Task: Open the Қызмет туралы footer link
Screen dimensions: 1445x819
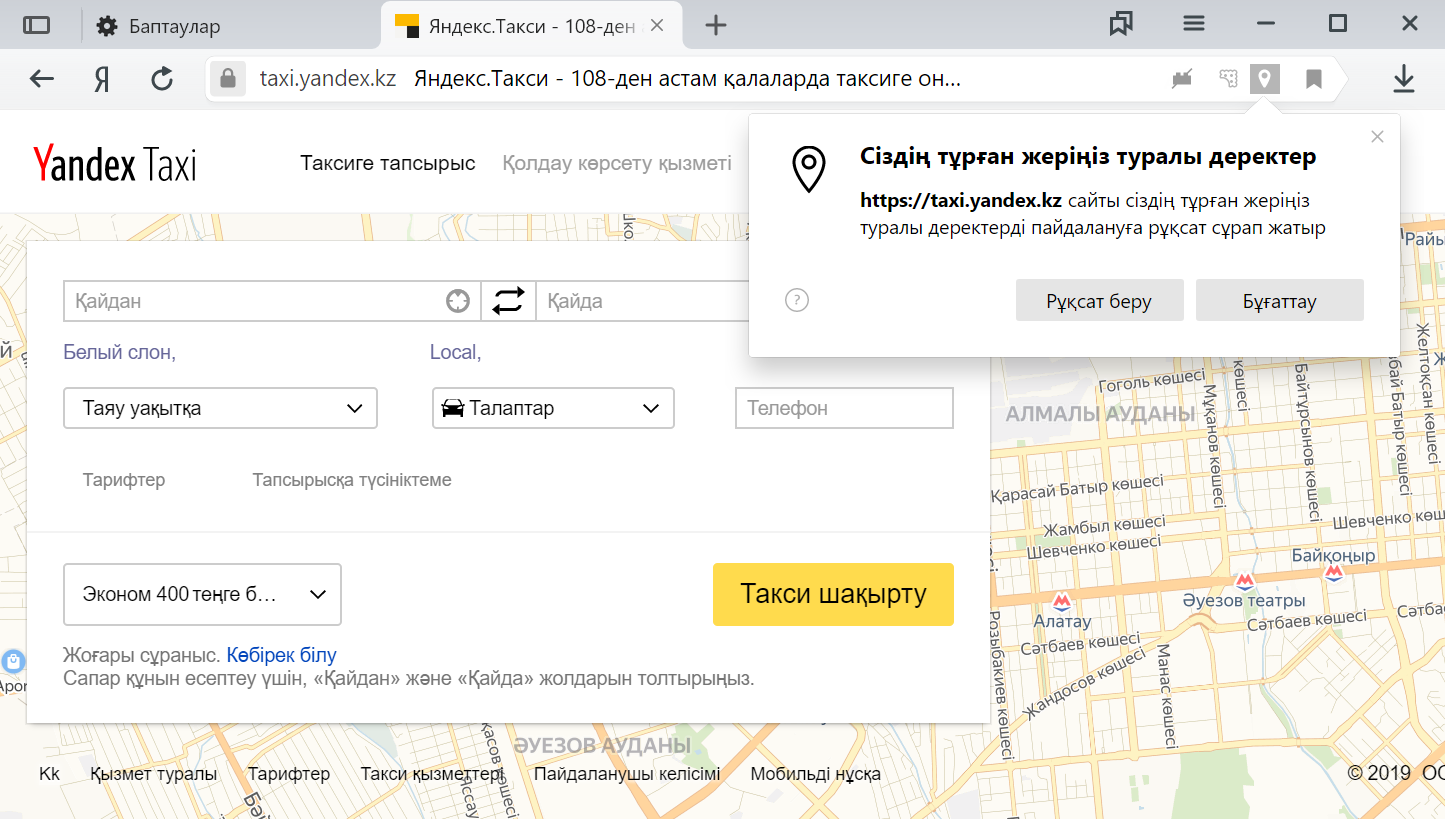Action: (x=153, y=774)
